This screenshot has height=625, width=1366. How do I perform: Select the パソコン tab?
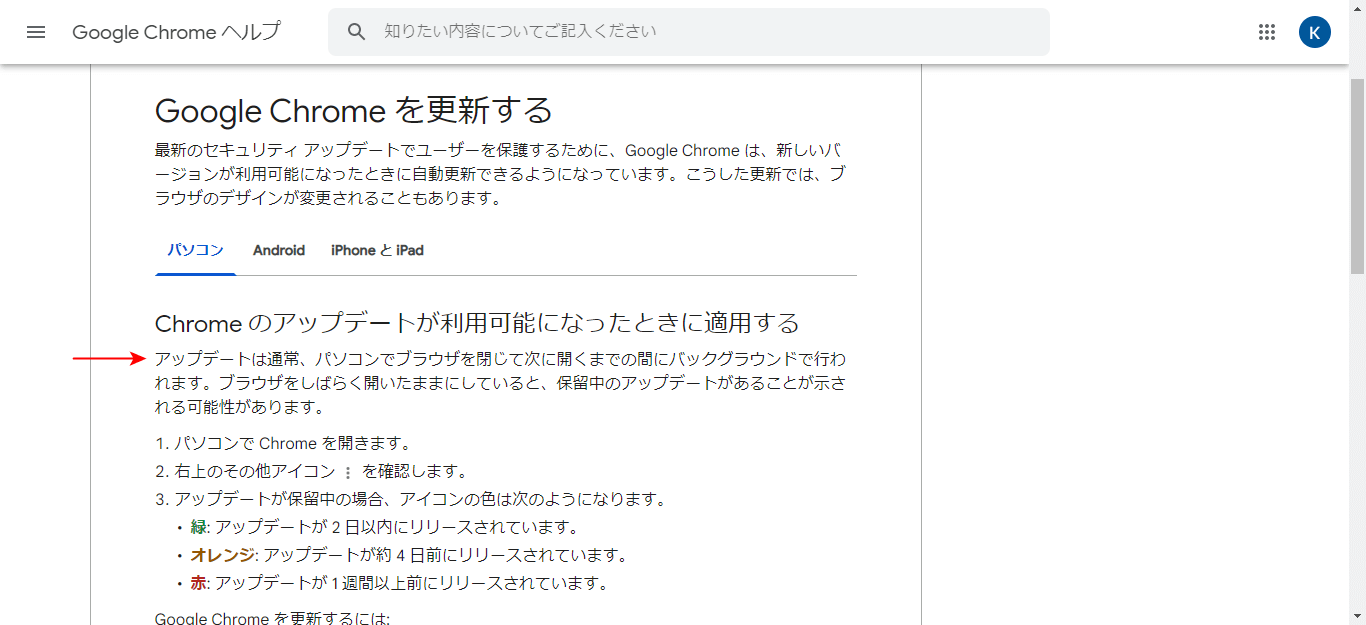tap(195, 250)
